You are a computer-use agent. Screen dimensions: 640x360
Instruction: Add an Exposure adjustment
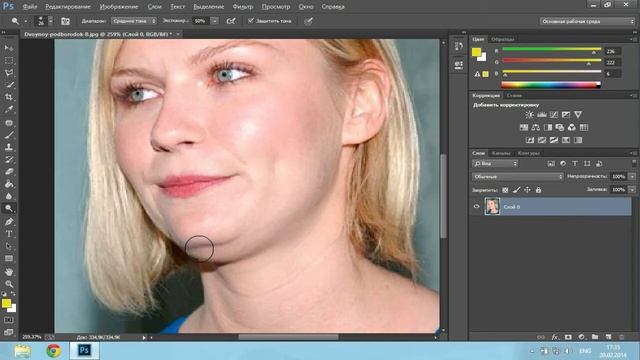566,115
